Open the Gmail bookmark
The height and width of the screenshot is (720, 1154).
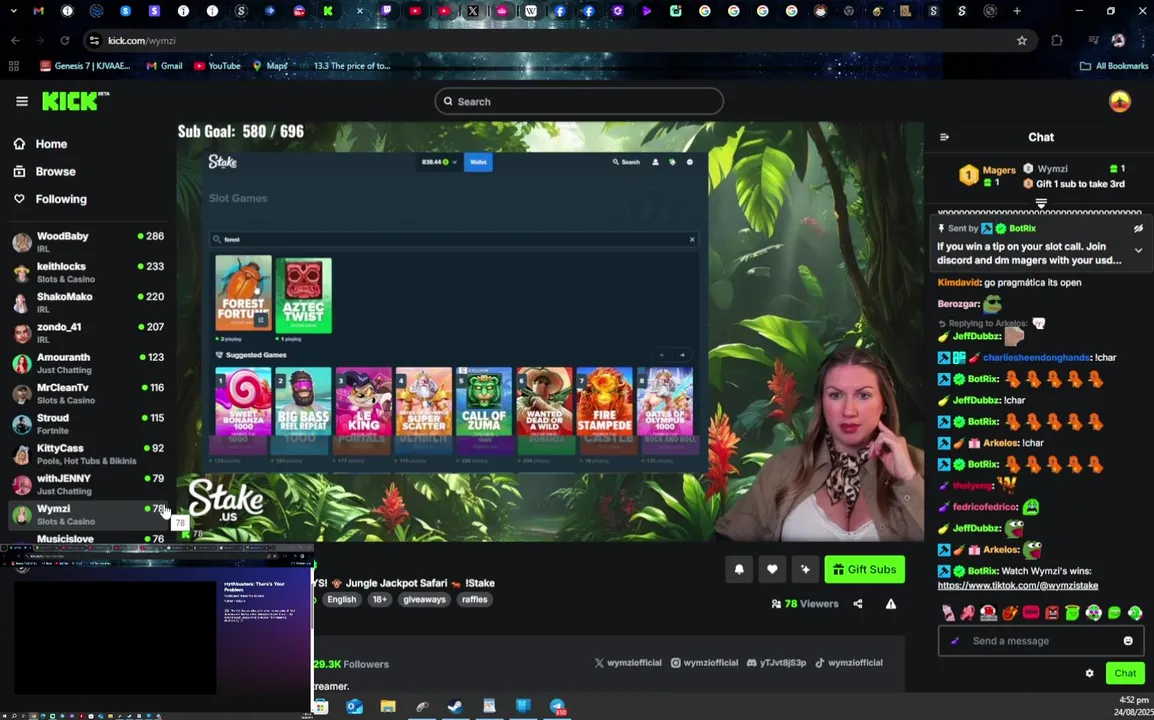[164, 66]
